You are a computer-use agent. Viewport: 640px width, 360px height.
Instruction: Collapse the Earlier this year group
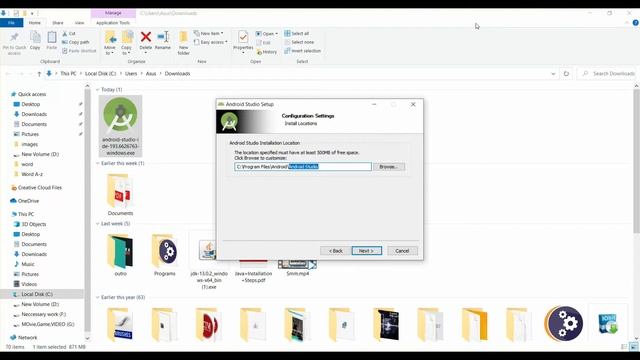(x=98, y=298)
